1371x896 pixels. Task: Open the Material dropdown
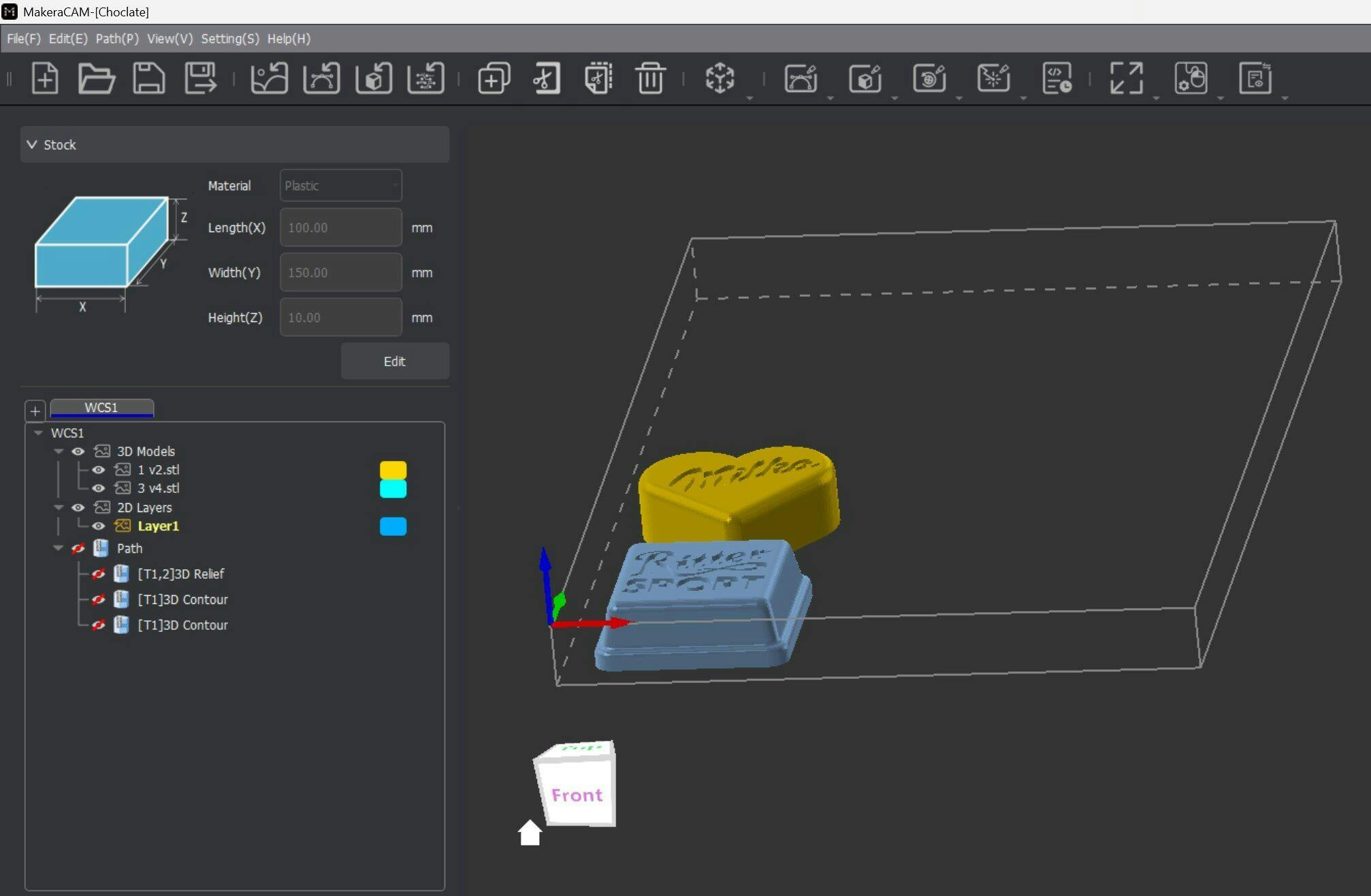pos(340,185)
